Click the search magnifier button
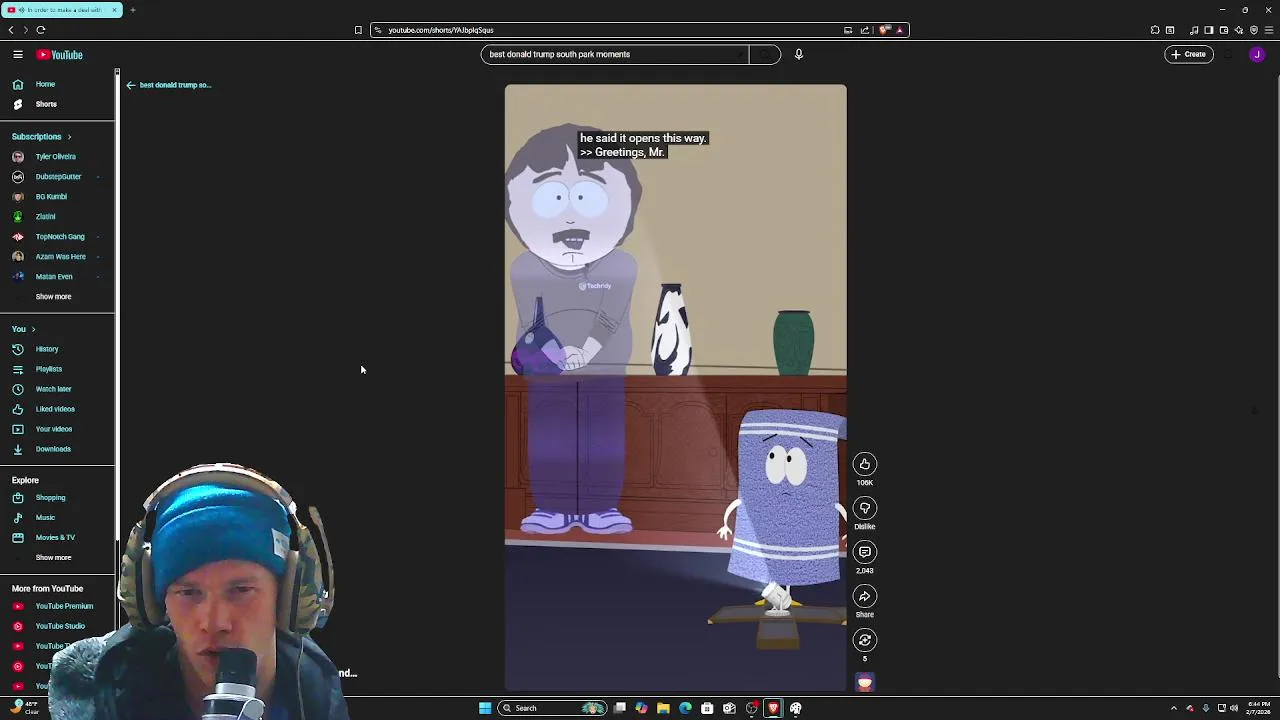1280x720 pixels. (x=765, y=54)
